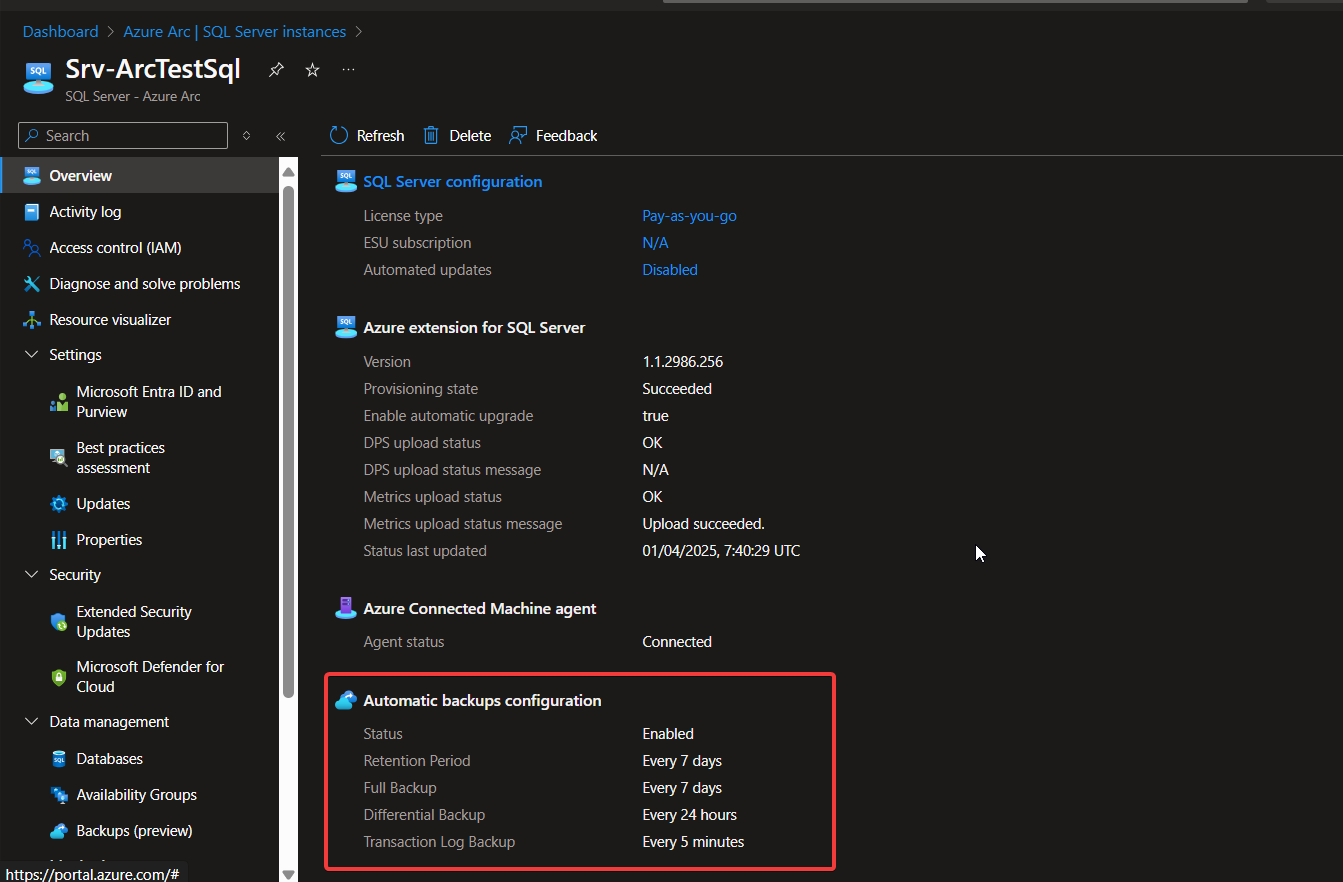This screenshot has height=882, width=1343.
Task: Click the Pay-as-you-go license type link
Action: [x=689, y=216]
